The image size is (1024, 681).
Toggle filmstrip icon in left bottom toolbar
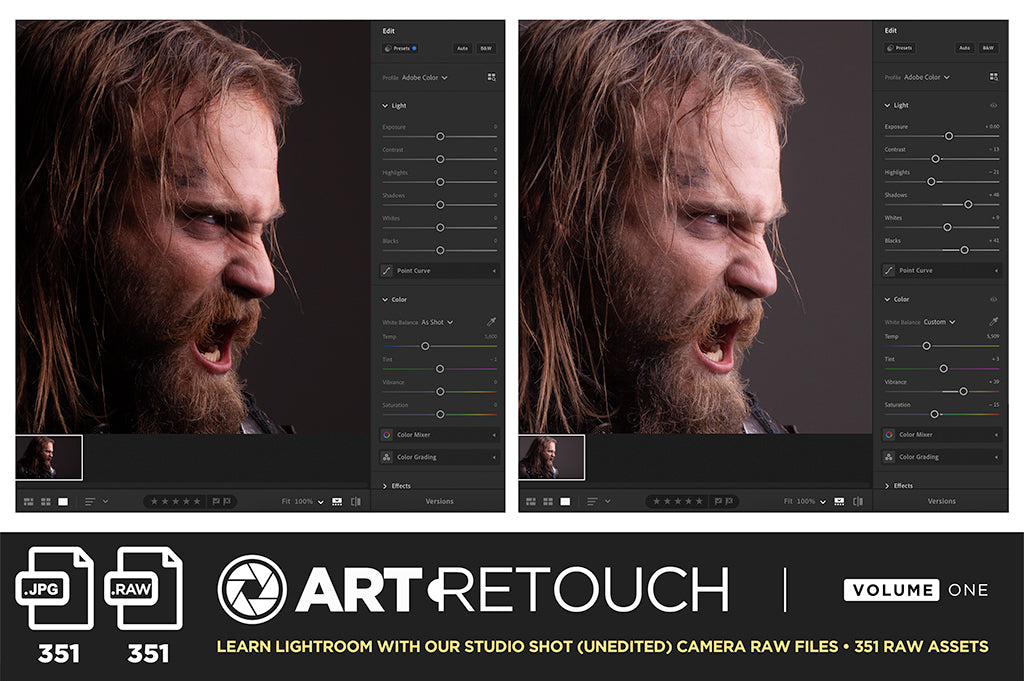click(x=337, y=501)
